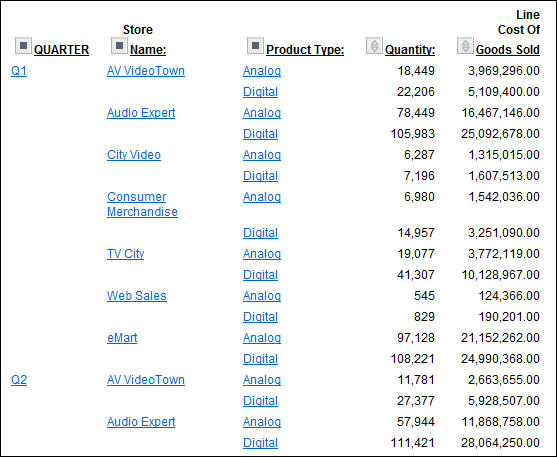Select the TV City store link
Image resolution: width=557 pixels, height=457 pixels.
(x=125, y=254)
